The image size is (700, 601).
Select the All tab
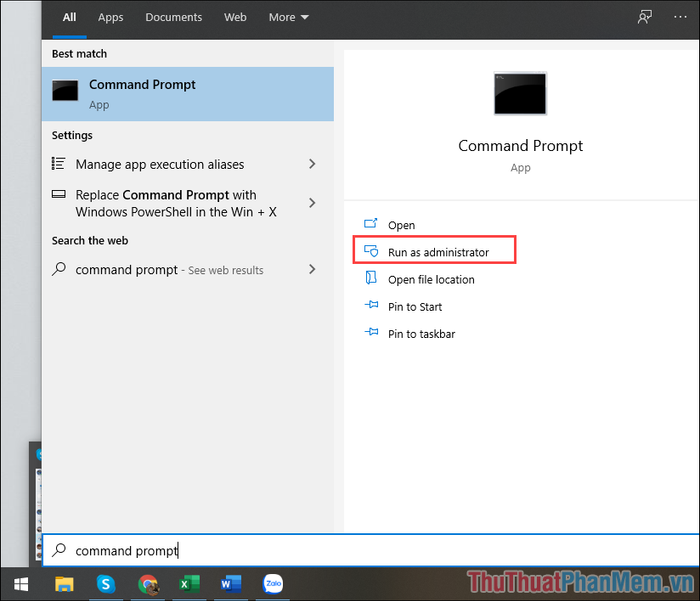[69, 17]
